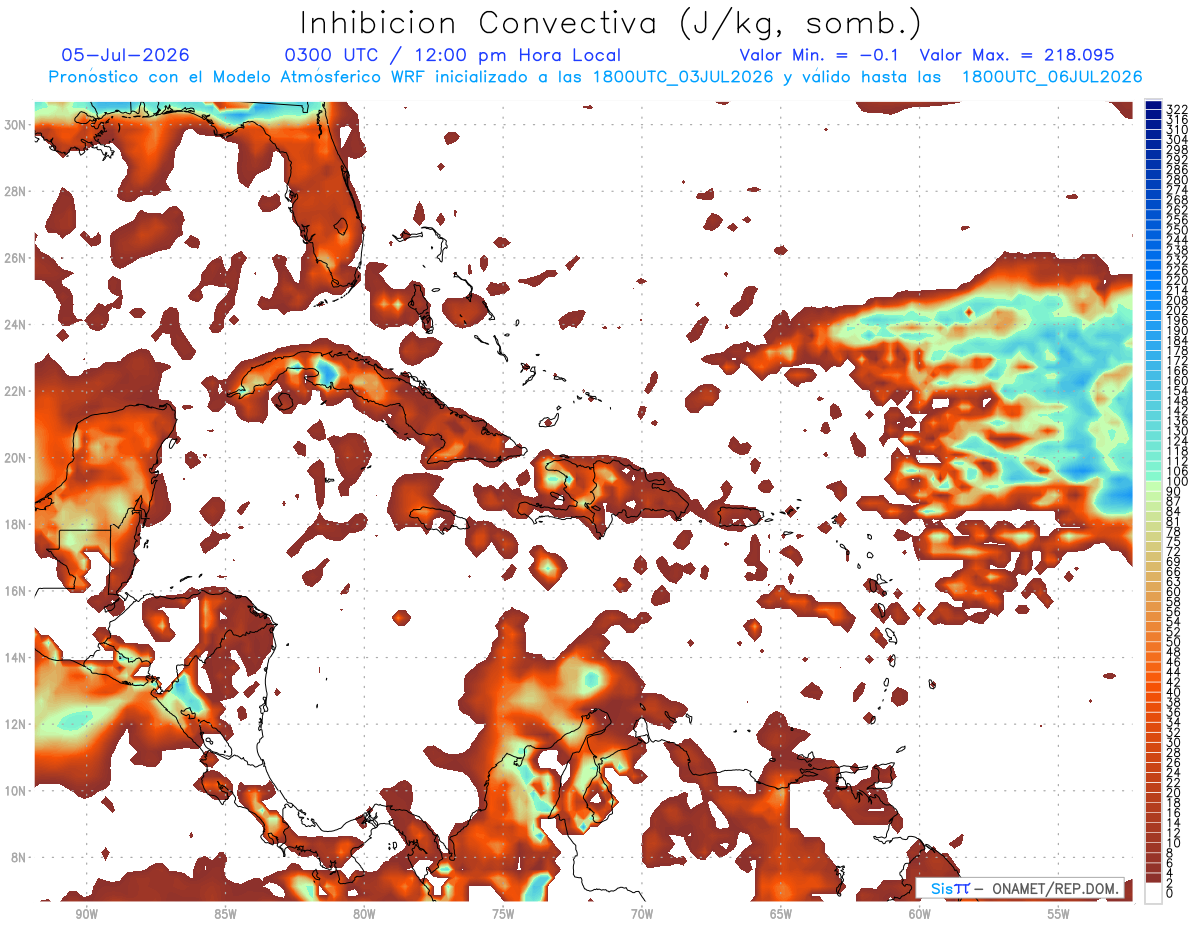Click the '85W' longitude label
This screenshot has width=1200, height=927.
tap(225, 914)
